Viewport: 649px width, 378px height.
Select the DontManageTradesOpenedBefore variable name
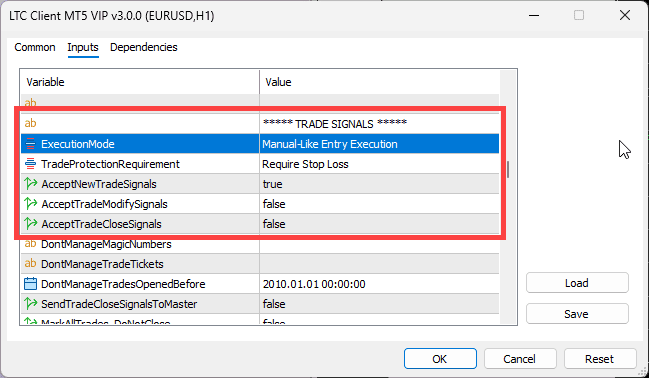click(123, 284)
